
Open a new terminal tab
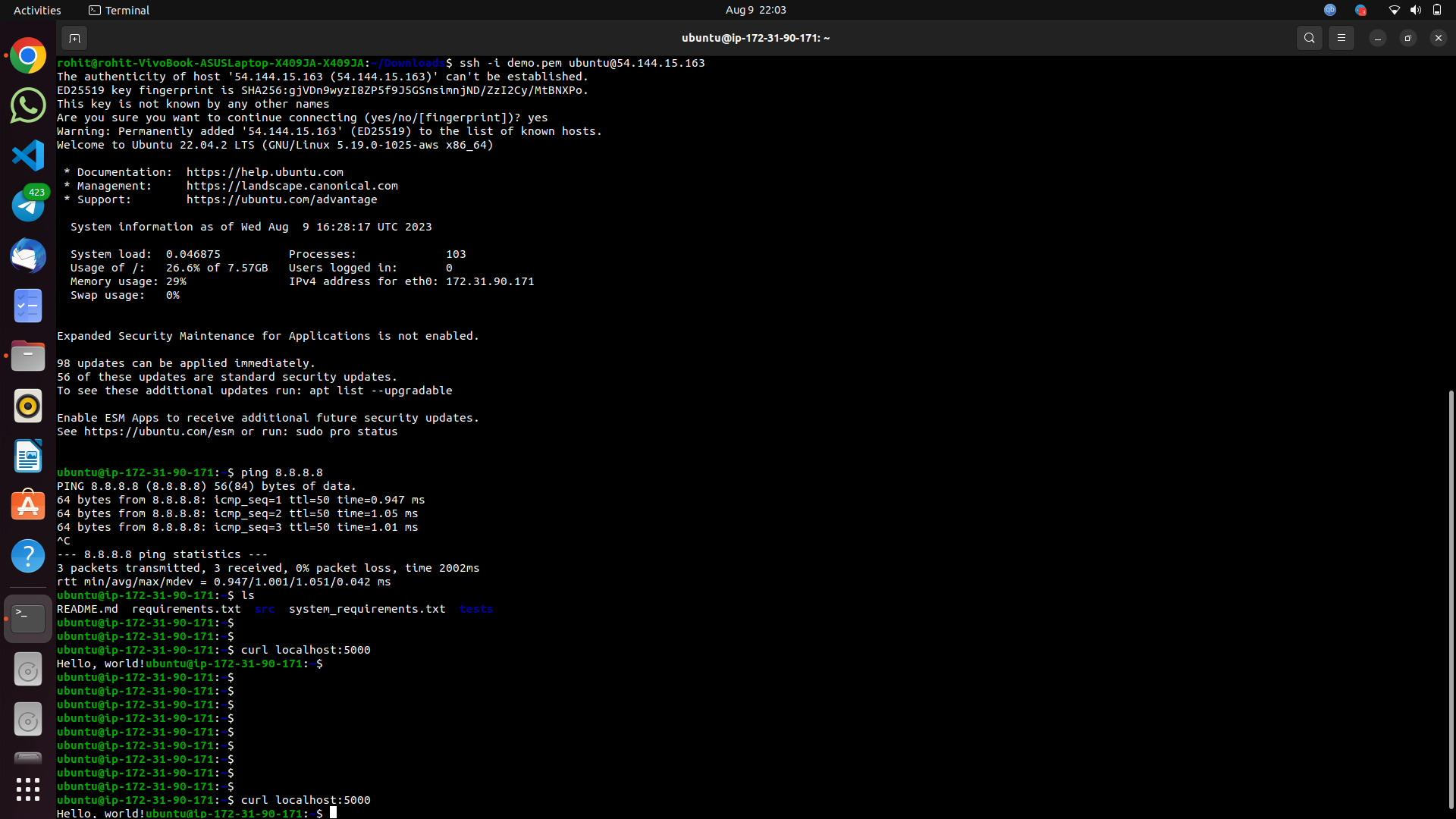pyautogui.click(x=74, y=37)
